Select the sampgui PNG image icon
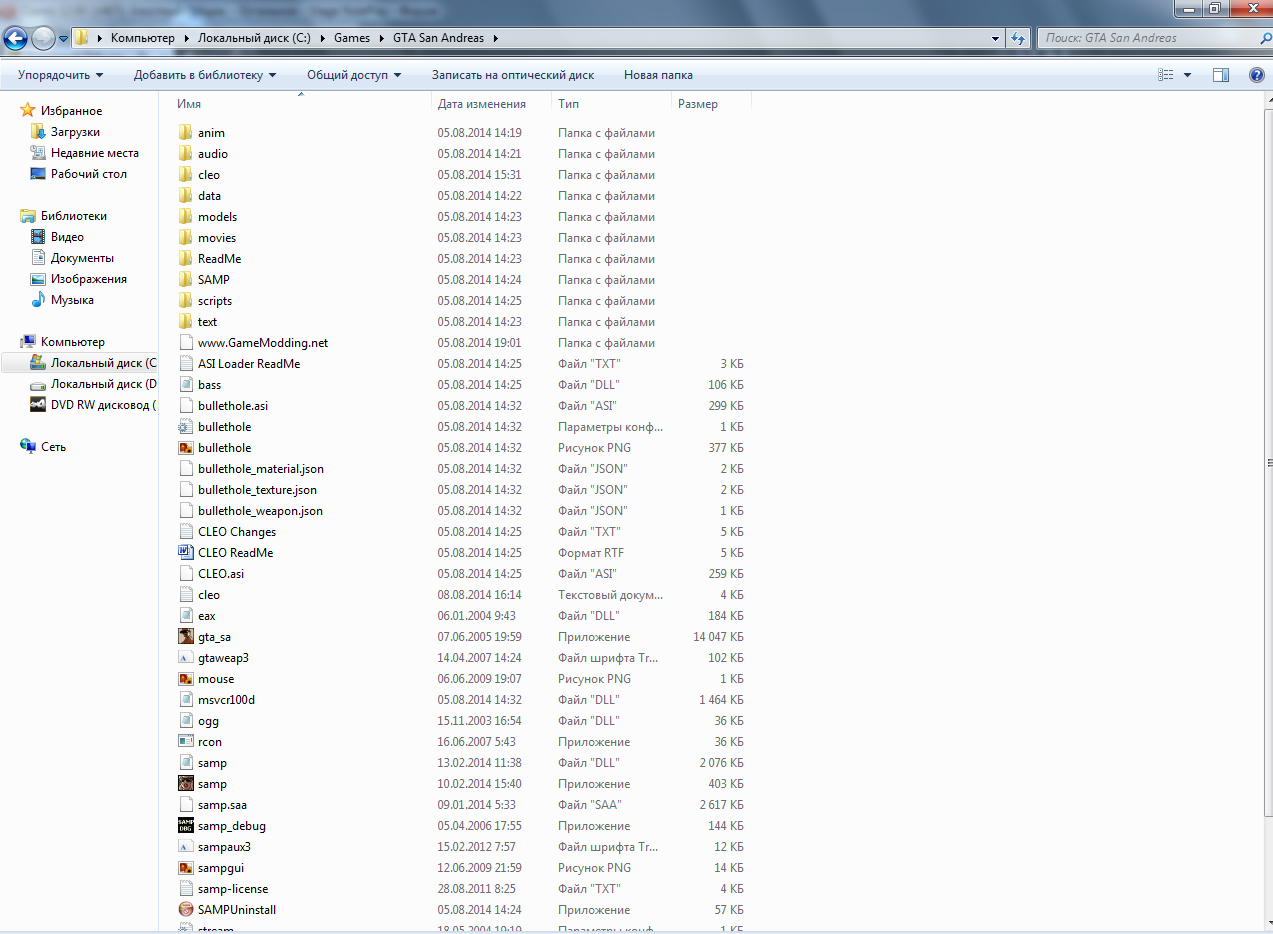 pos(185,868)
